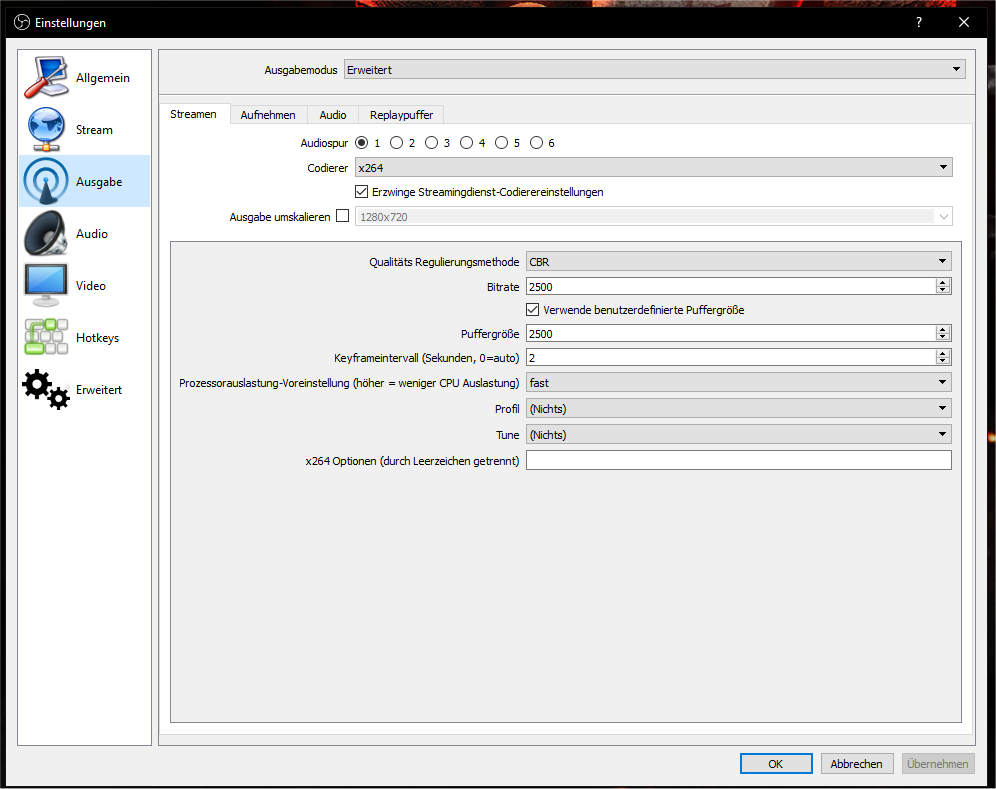The width and height of the screenshot is (996, 789).
Task: Click the Erweitert gears icon
Action: click(x=46, y=390)
